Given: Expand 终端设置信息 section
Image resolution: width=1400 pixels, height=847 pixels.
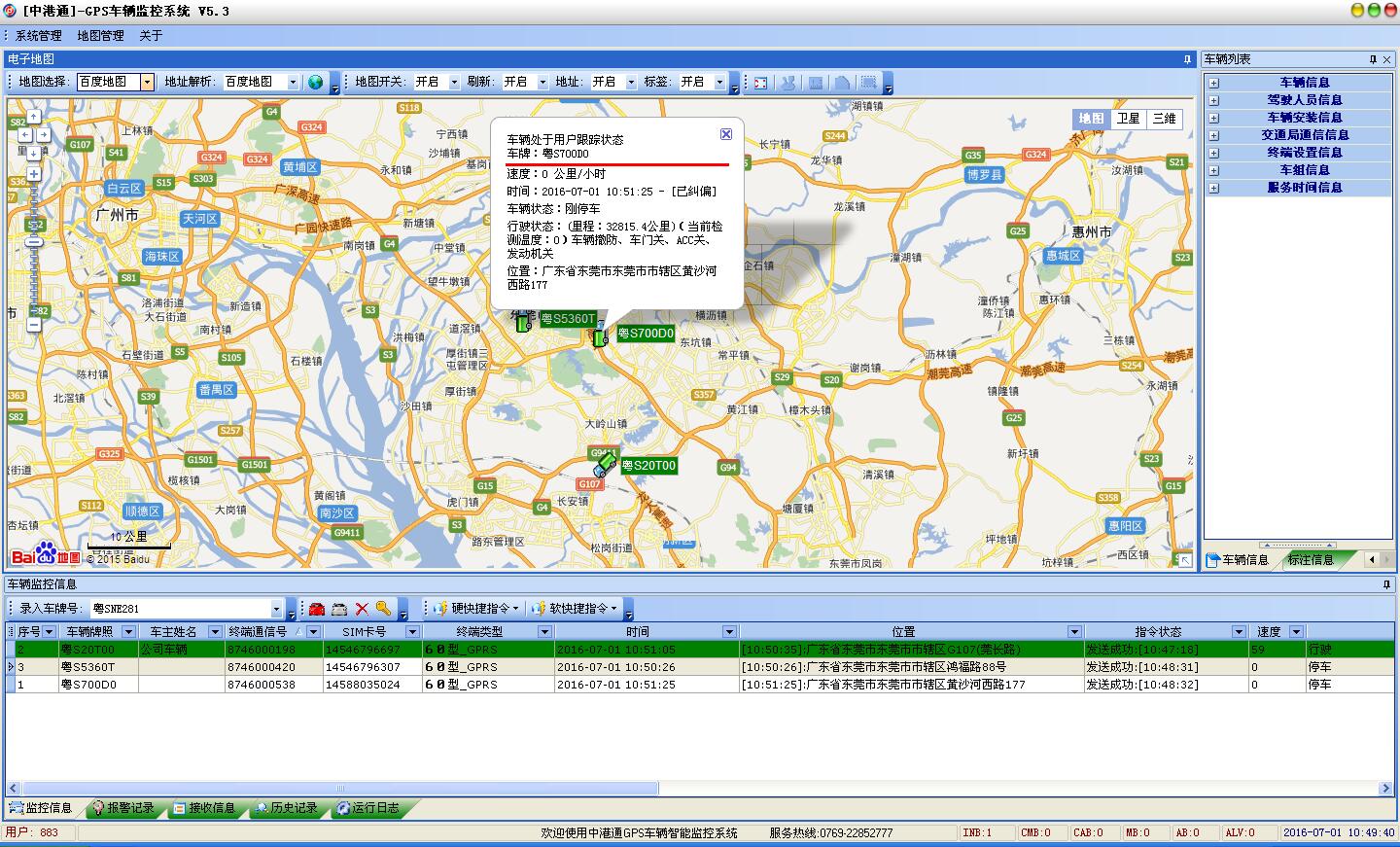Looking at the screenshot, I should [x=1213, y=153].
